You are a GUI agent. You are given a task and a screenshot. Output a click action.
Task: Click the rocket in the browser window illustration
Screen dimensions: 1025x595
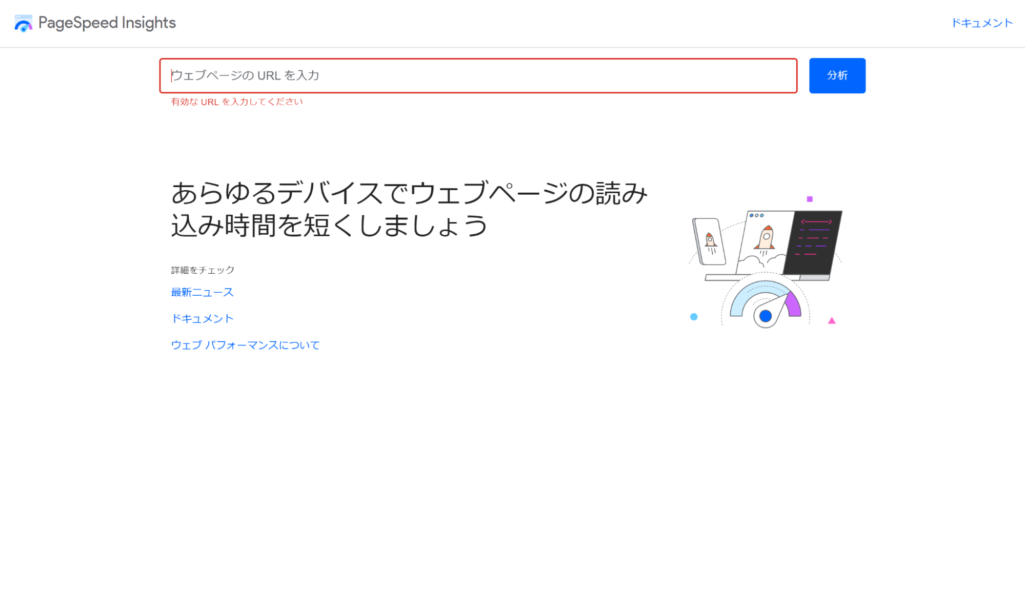pos(765,238)
